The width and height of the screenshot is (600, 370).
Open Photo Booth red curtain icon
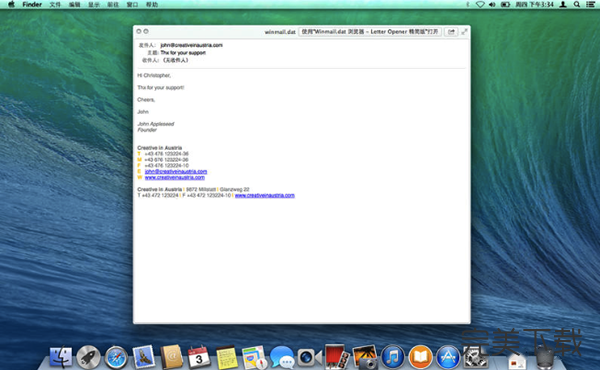click(337, 357)
